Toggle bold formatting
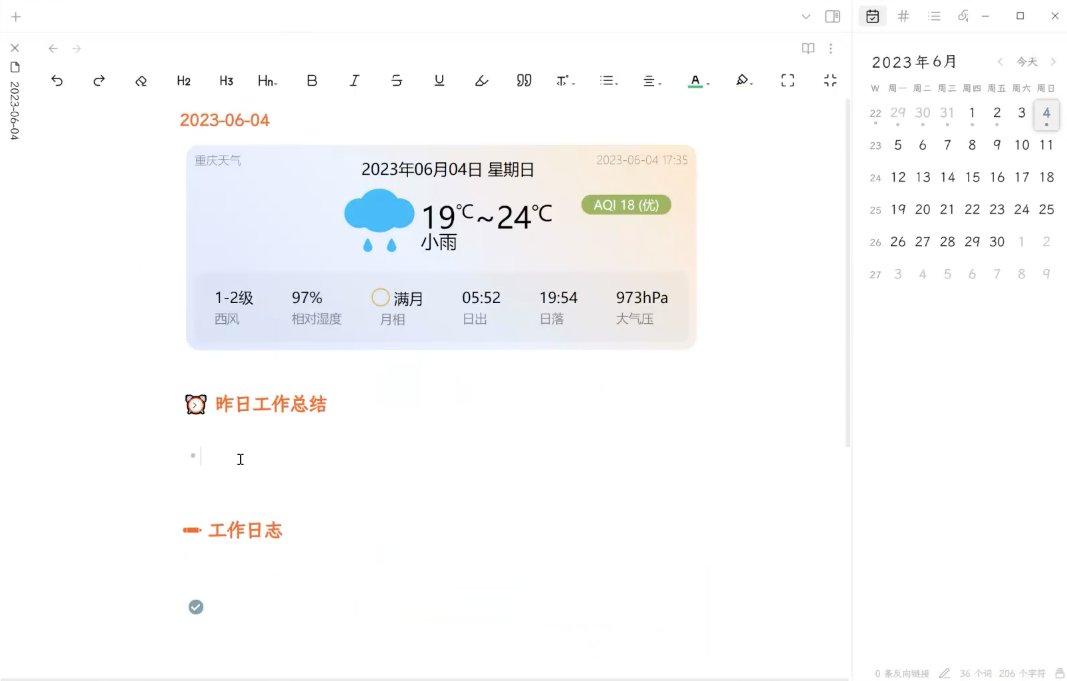Viewport: 1067px width, 681px height. click(311, 80)
